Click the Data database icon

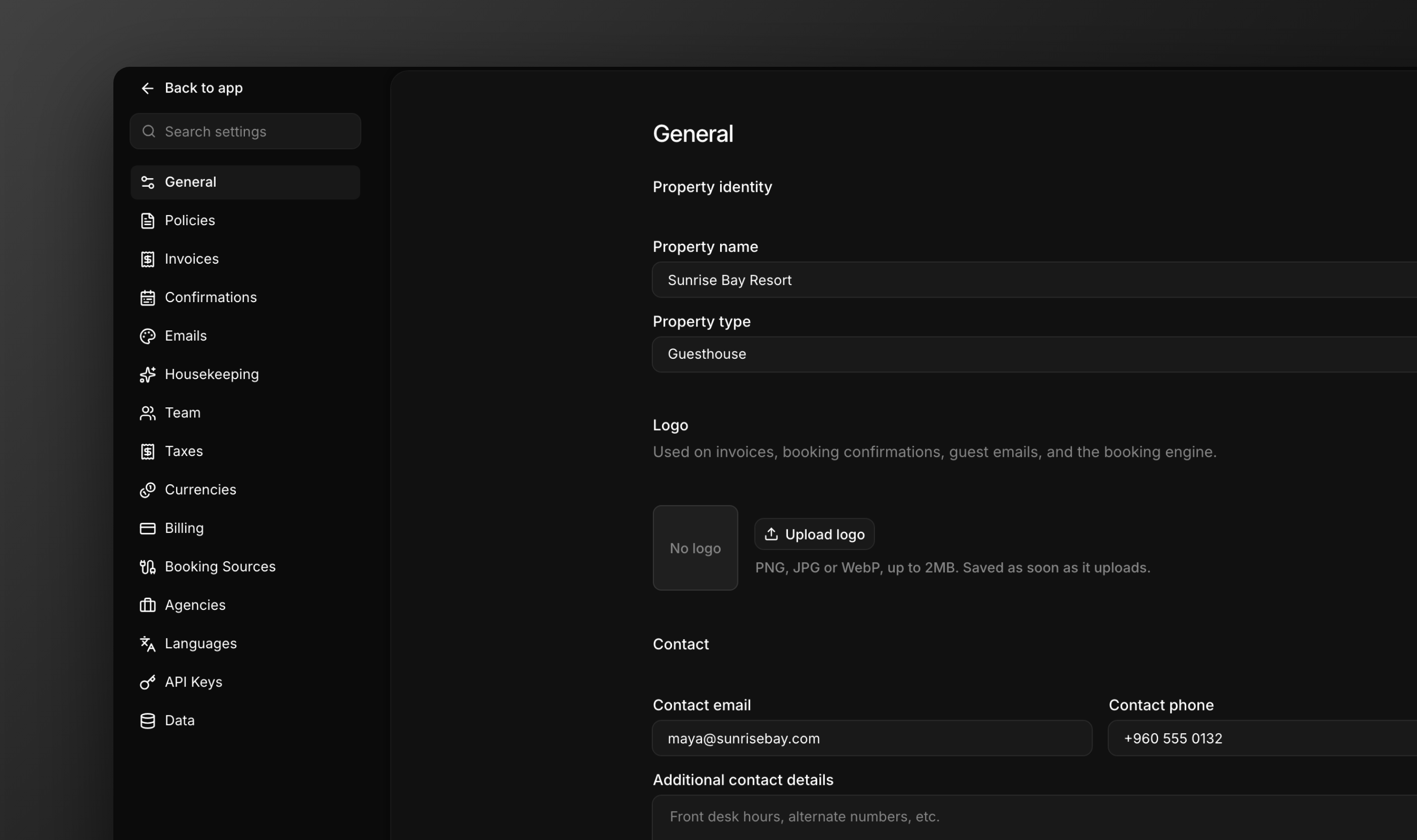pos(147,721)
